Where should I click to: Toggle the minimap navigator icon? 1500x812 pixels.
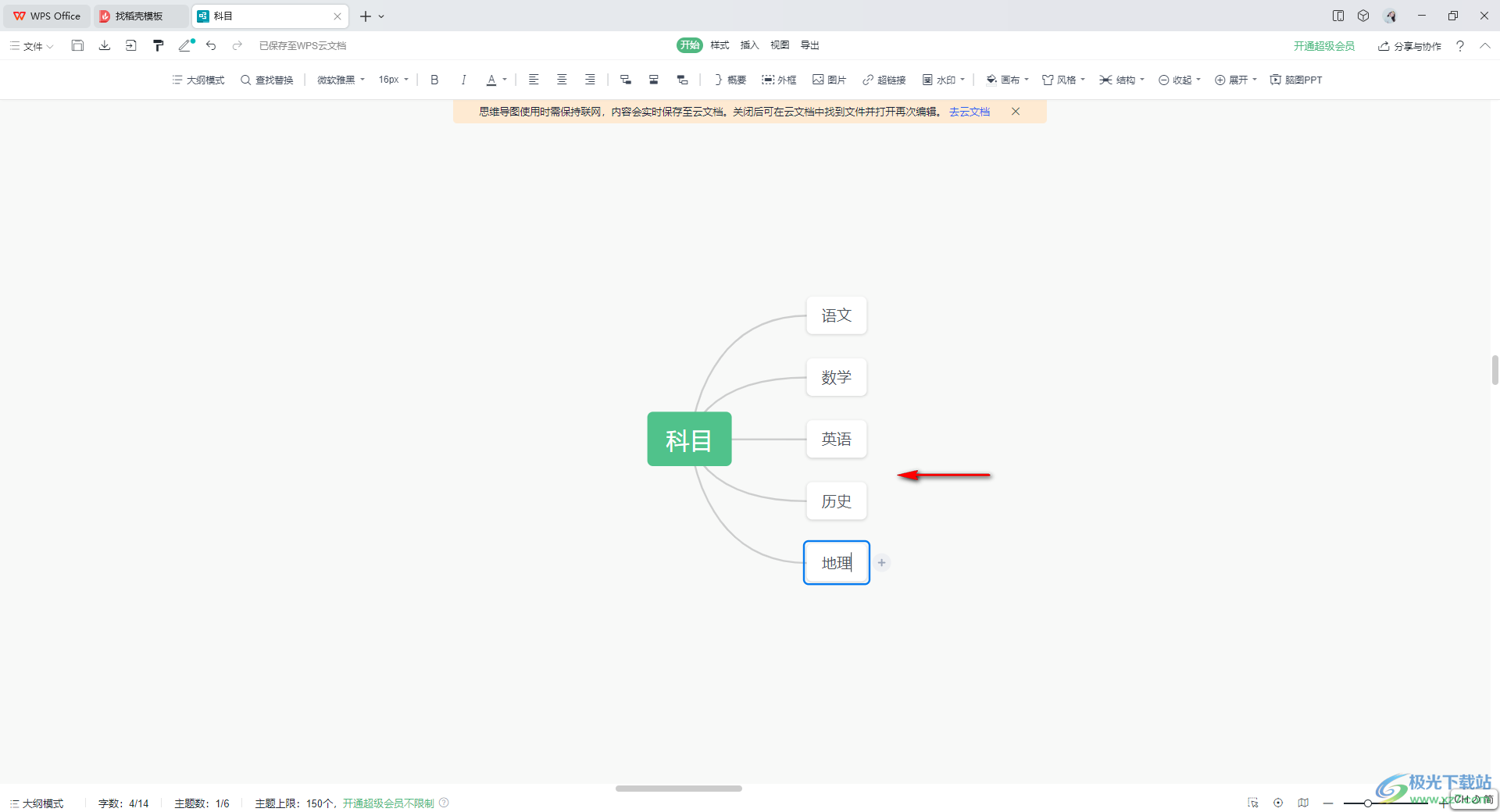click(x=1303, y=803)
